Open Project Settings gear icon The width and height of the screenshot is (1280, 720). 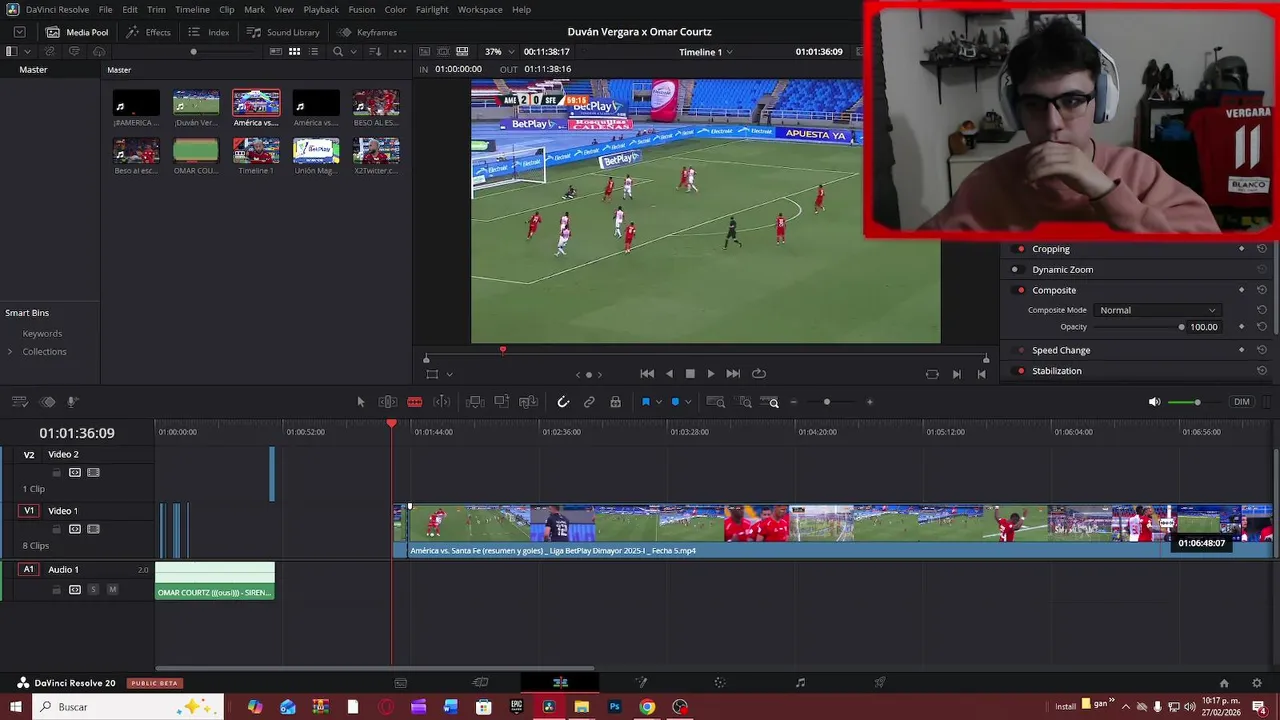1259,683
